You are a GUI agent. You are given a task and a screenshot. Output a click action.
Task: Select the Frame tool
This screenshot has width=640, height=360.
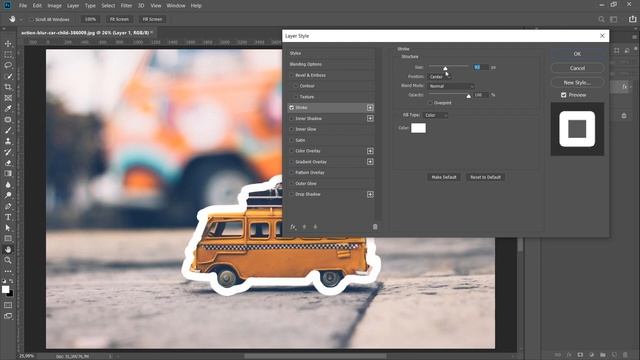(x=8, y=98)
